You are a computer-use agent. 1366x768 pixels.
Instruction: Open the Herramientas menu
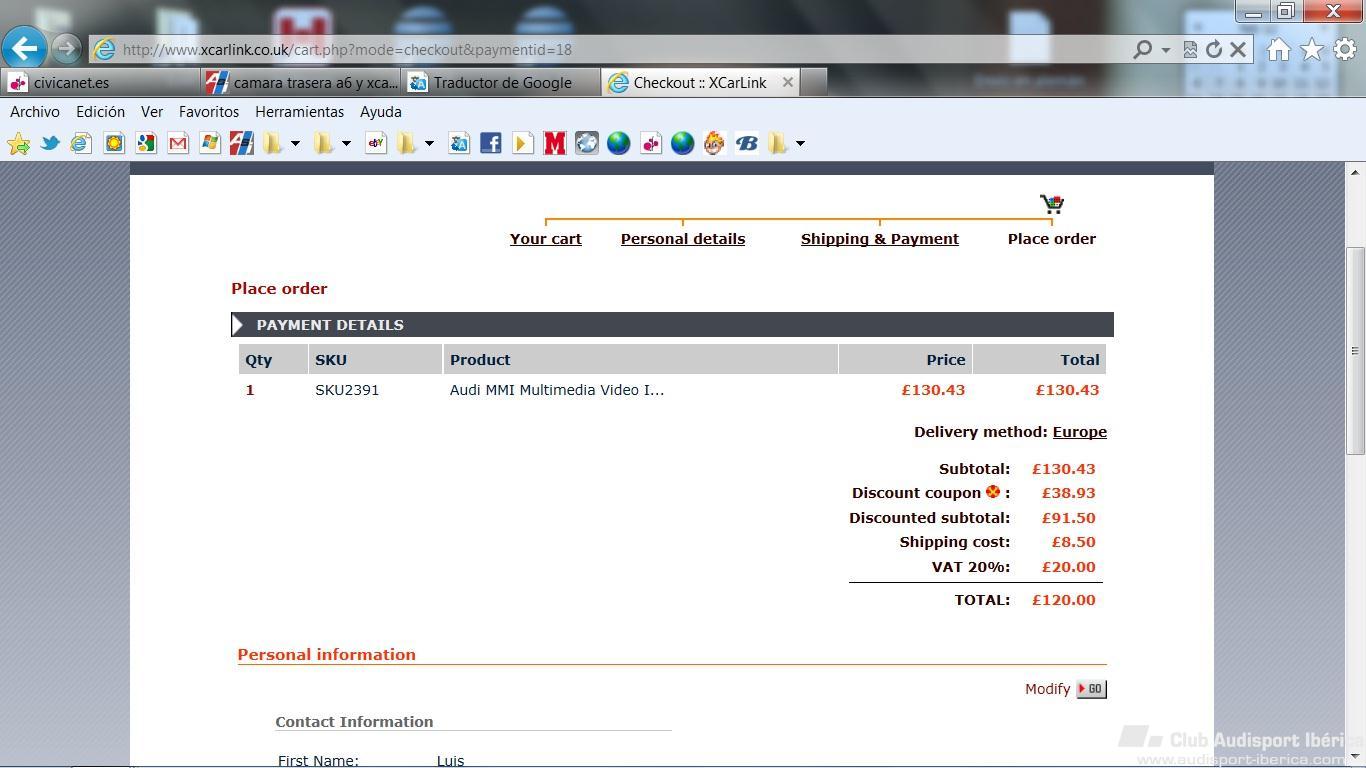click(x=299, y=112)
